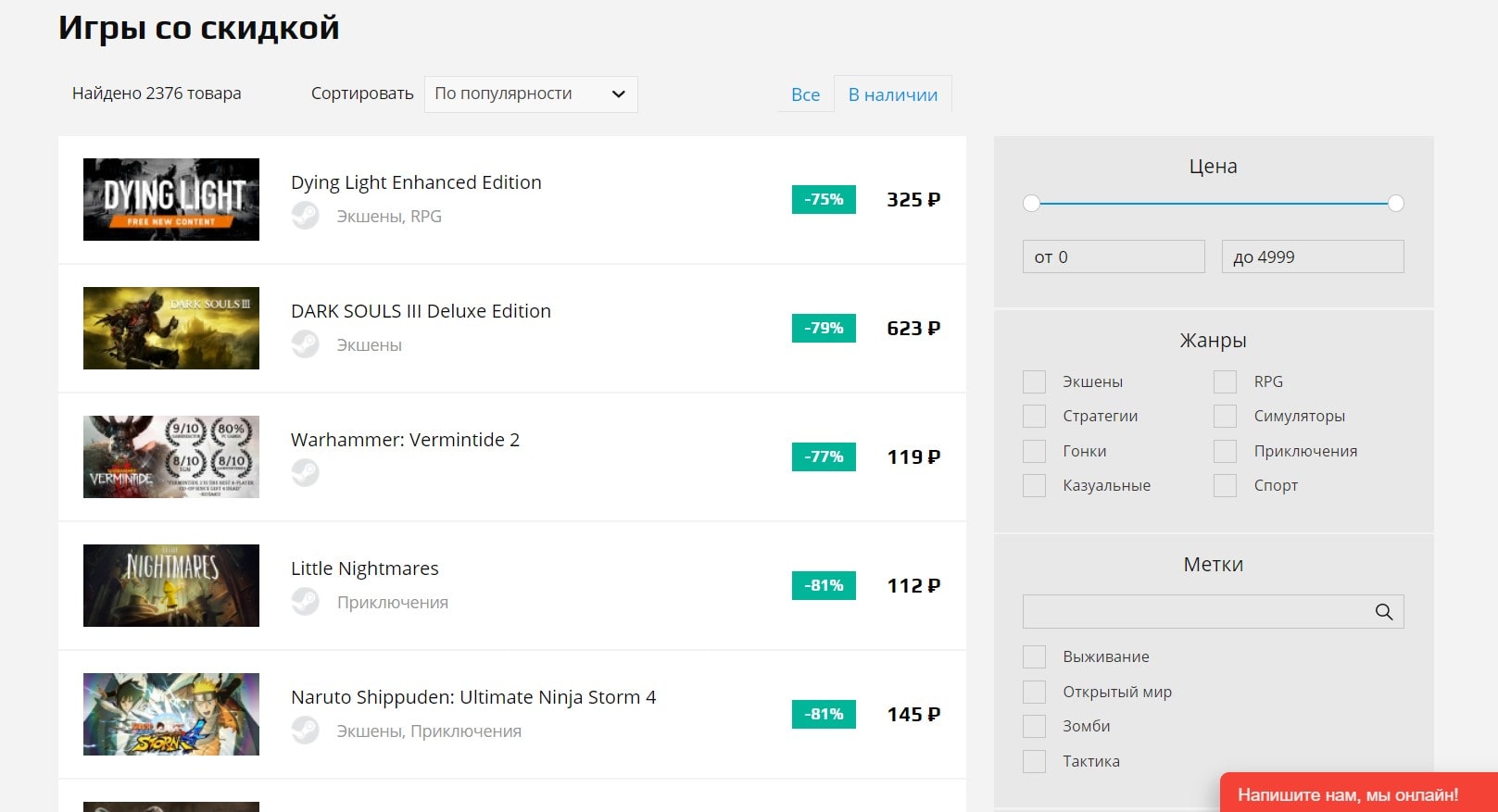Check the Открытый мир tag box
The width and height of the screenshot is (1498, 812).
pyautogui.click(x=1034, y=692)
